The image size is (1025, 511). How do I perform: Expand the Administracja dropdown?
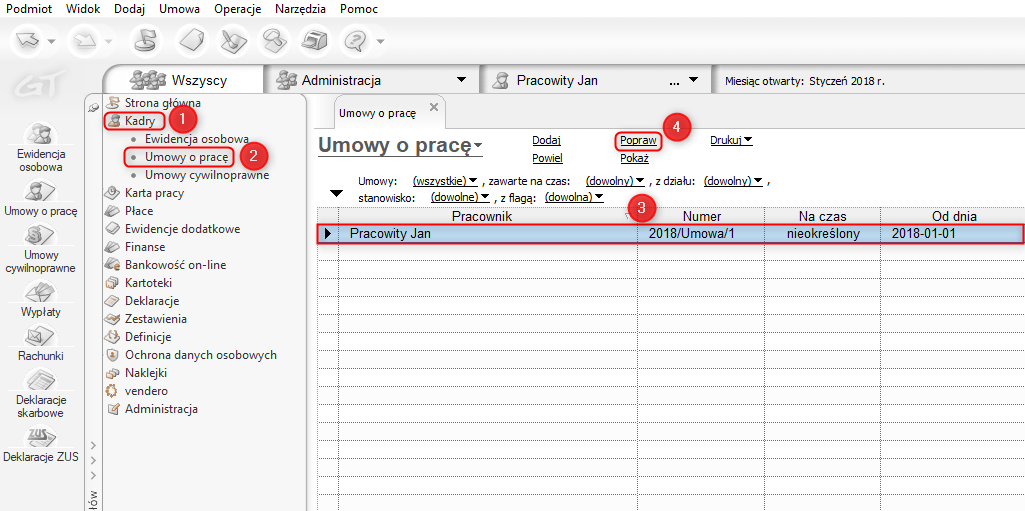click(x=461, y=80)
